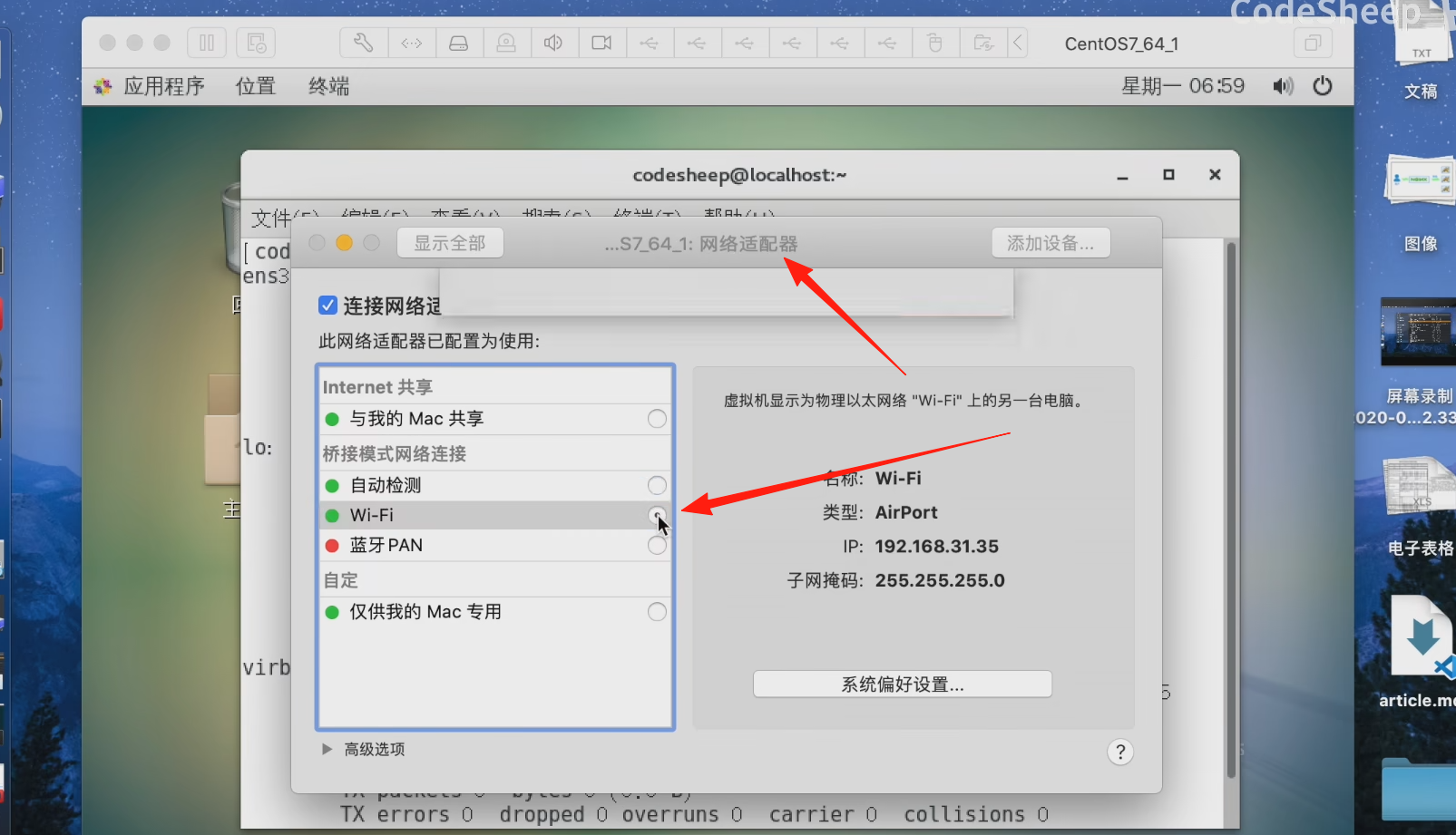Click the shared folders toolbar icon
Viewport: 1456px width, 835px height.
983,43
